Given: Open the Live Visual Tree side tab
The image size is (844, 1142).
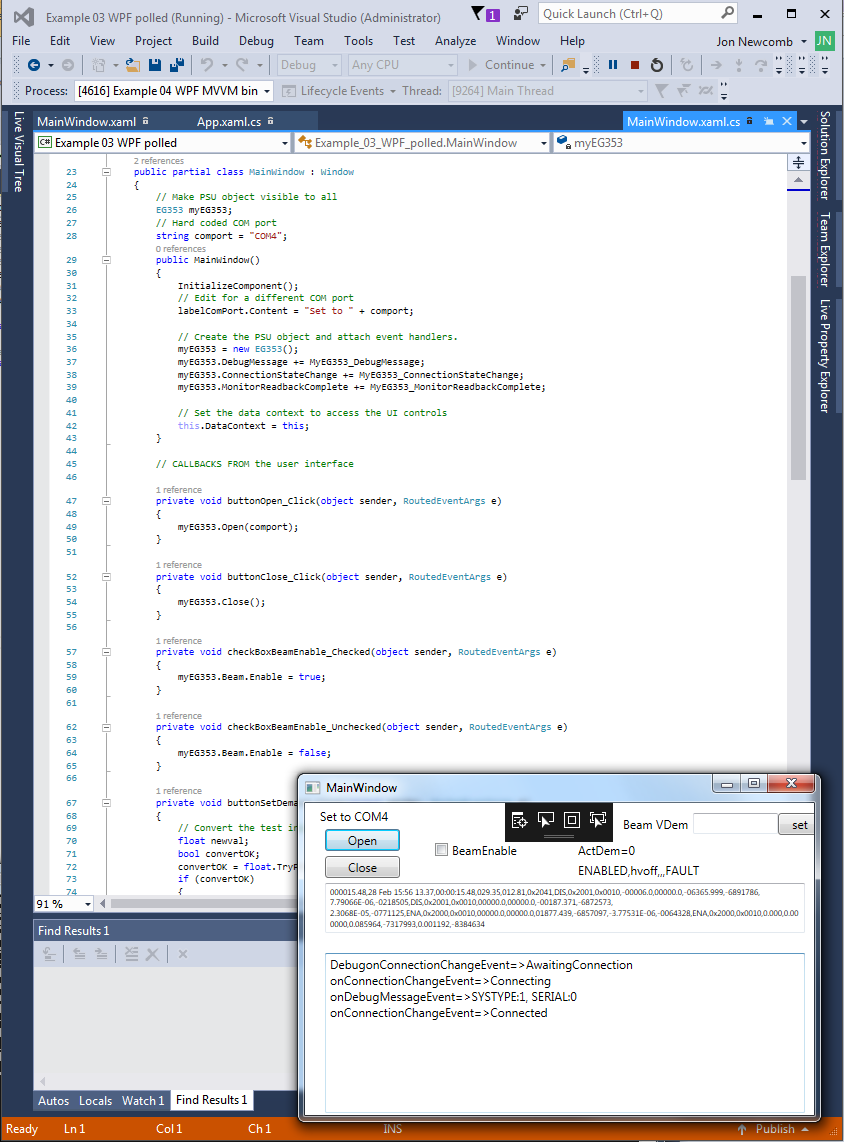Looking at the screenshot, I should pos(19,151).
